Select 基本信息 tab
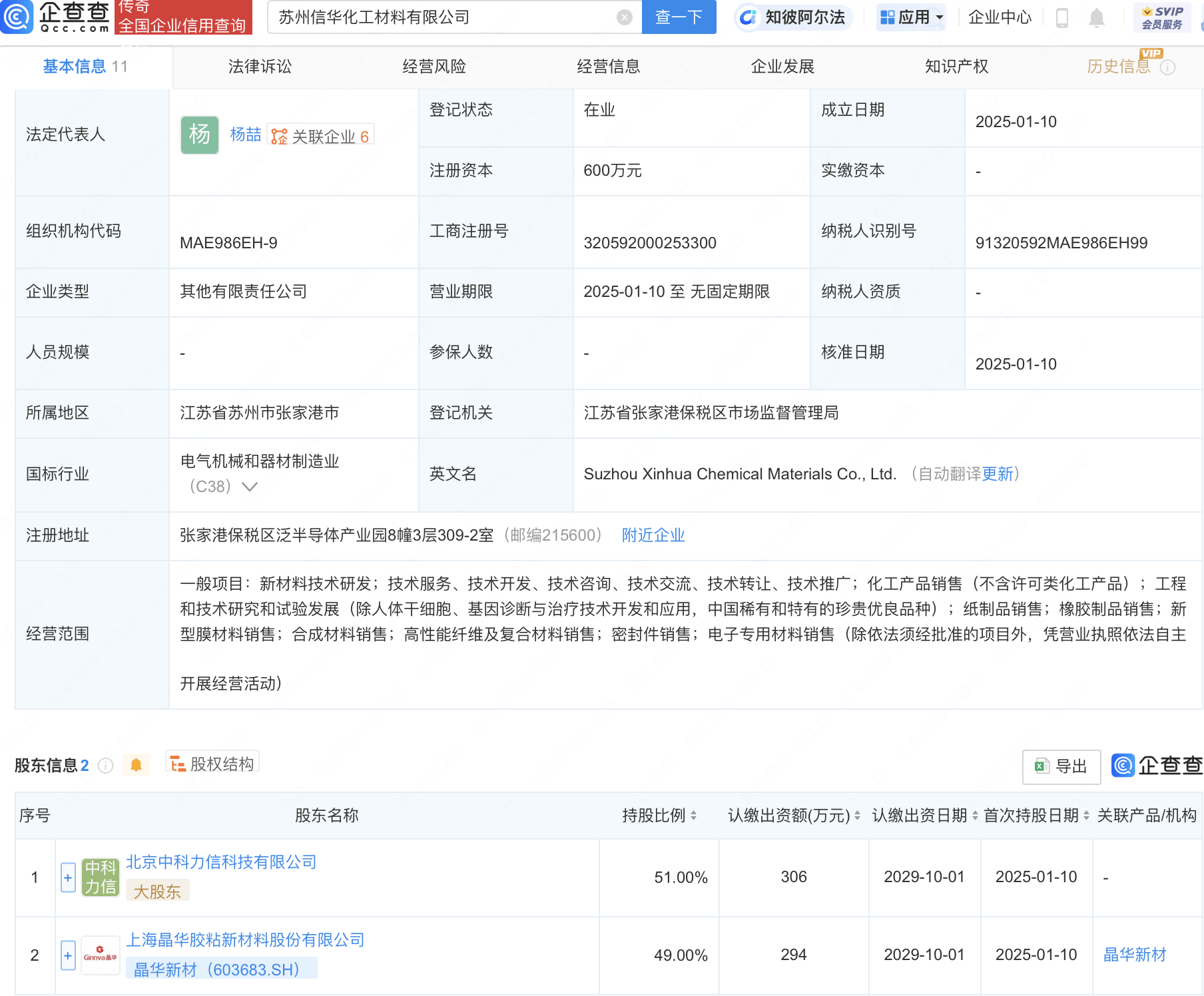 click(x=85, y=67)
